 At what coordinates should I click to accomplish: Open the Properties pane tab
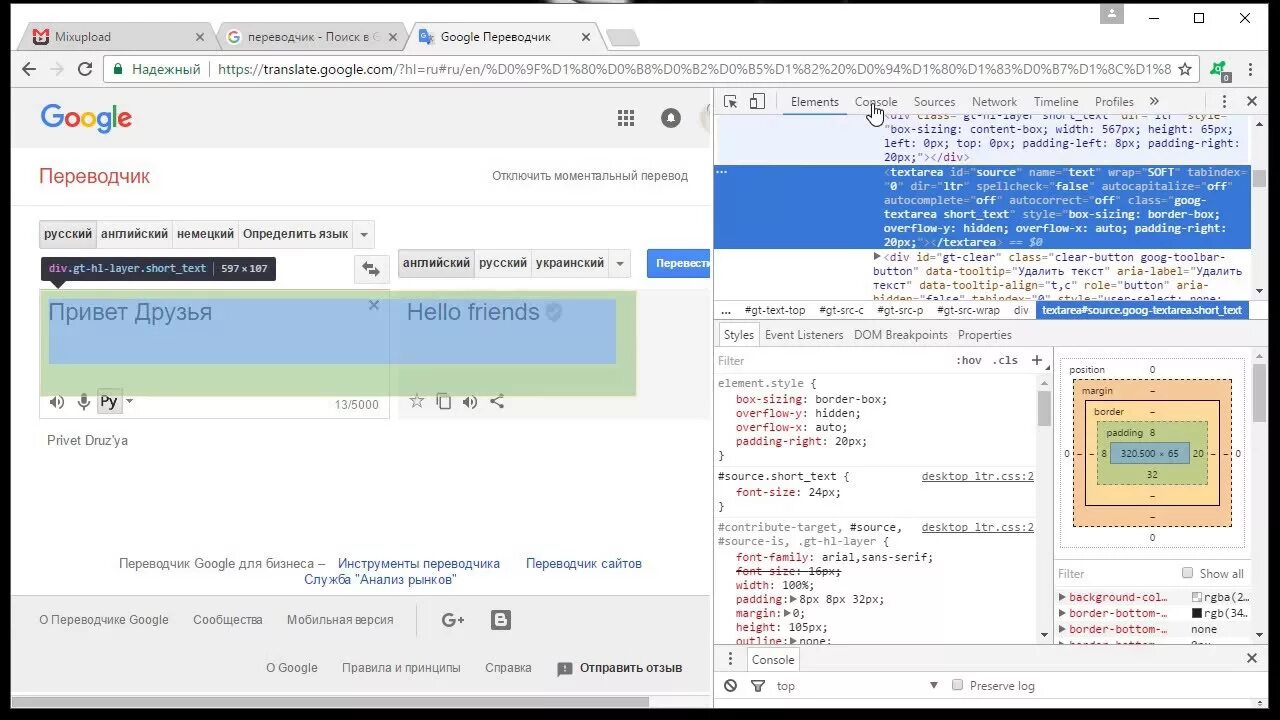[985, 335]
